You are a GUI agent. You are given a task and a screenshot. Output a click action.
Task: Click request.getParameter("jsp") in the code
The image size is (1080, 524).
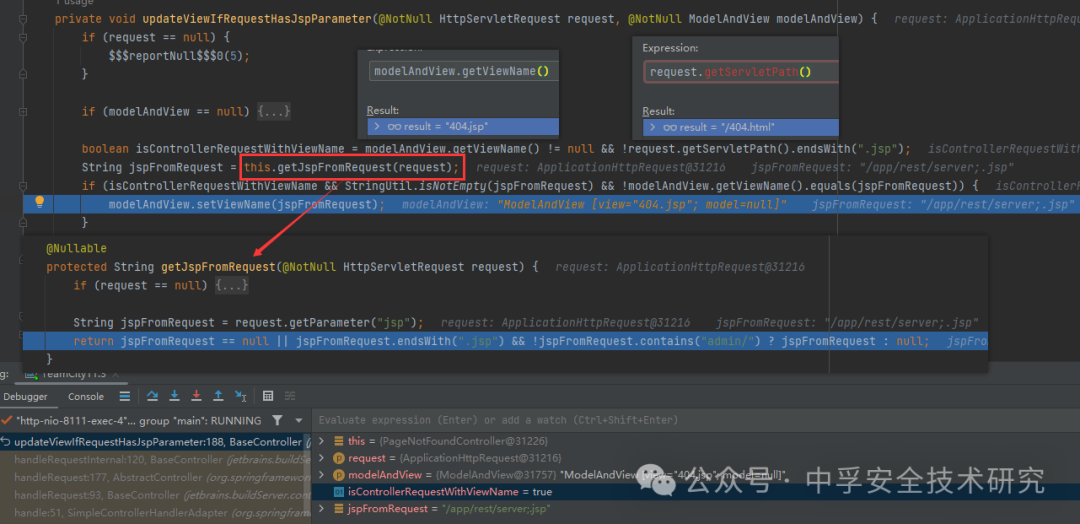(329, 322)
